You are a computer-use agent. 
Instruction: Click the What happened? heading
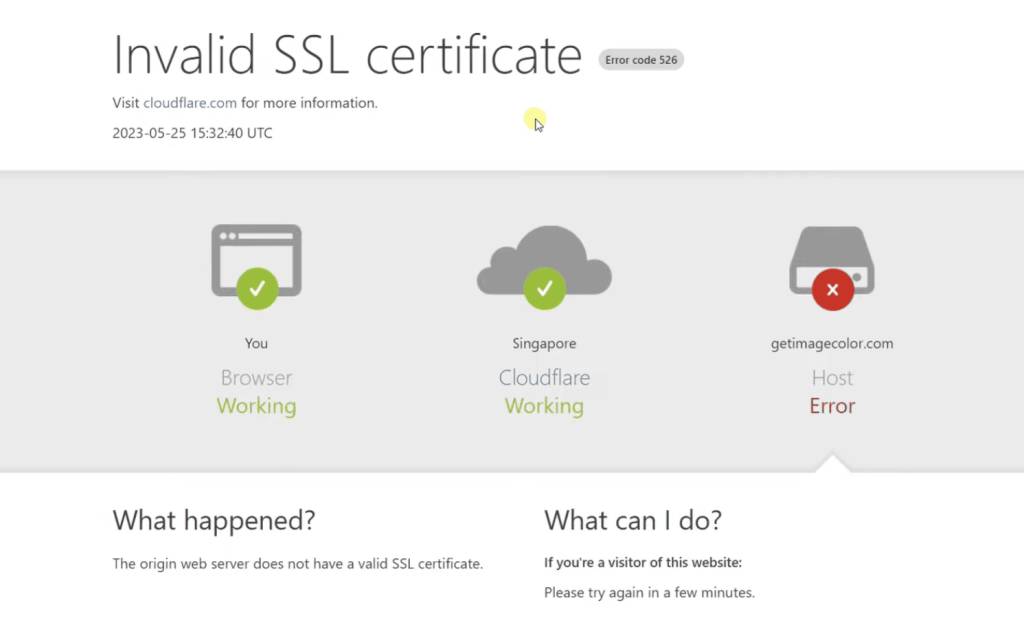coord(214,520)
